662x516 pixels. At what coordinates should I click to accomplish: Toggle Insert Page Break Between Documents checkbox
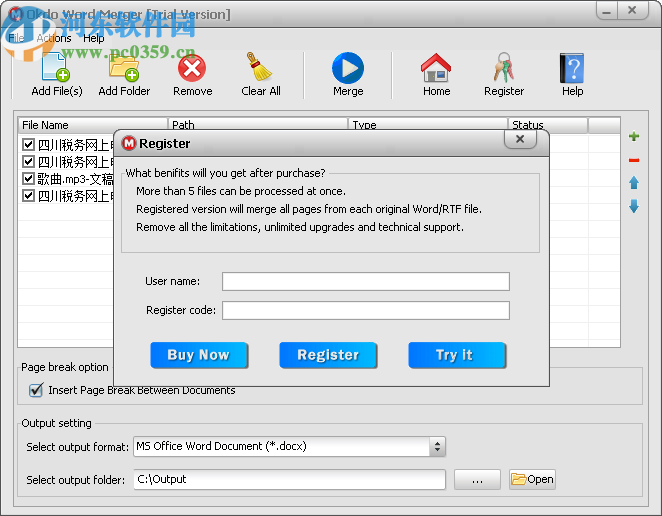(36, 390)
